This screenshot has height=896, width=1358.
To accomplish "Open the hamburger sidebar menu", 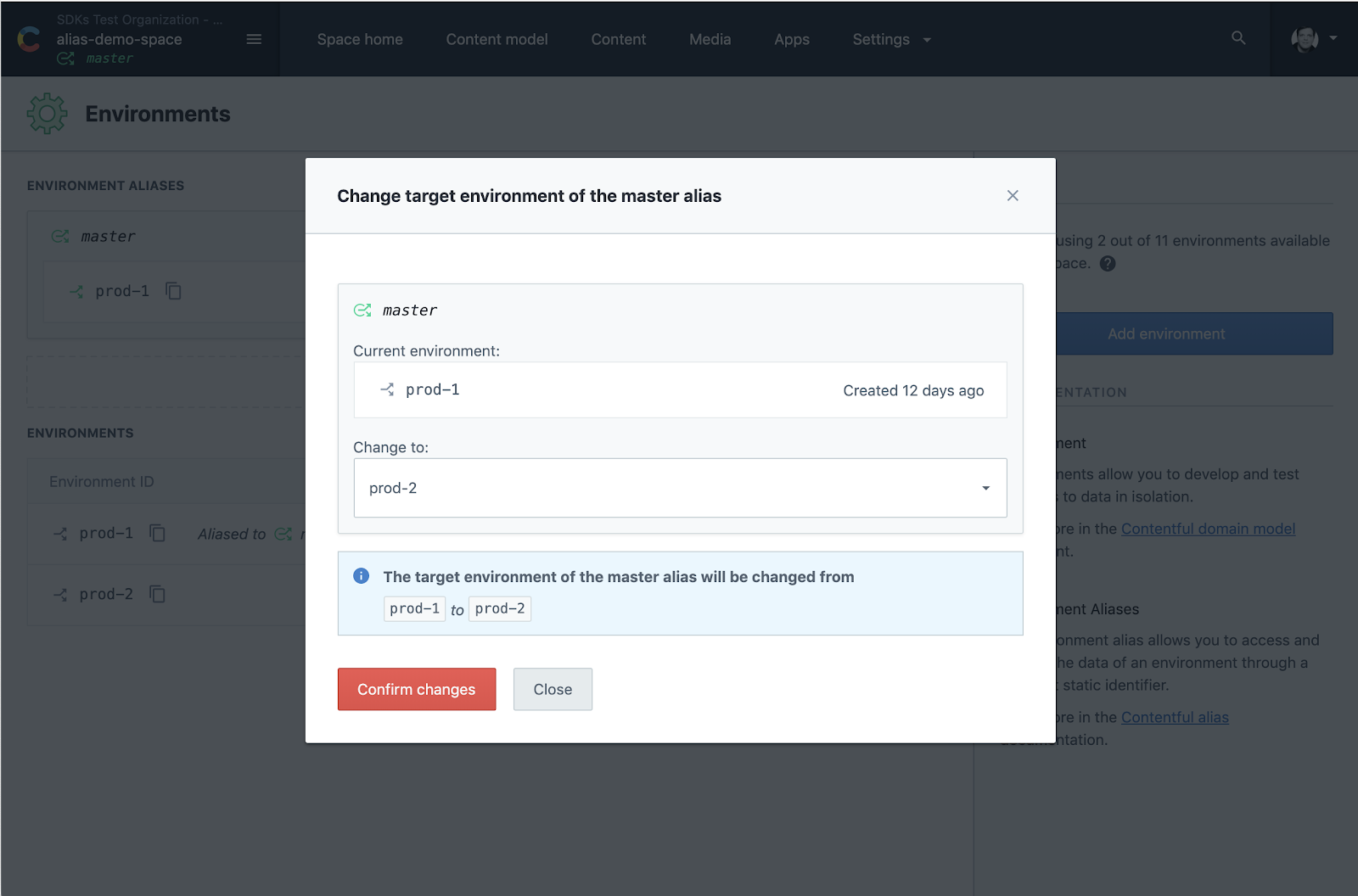I will (254, 39).
